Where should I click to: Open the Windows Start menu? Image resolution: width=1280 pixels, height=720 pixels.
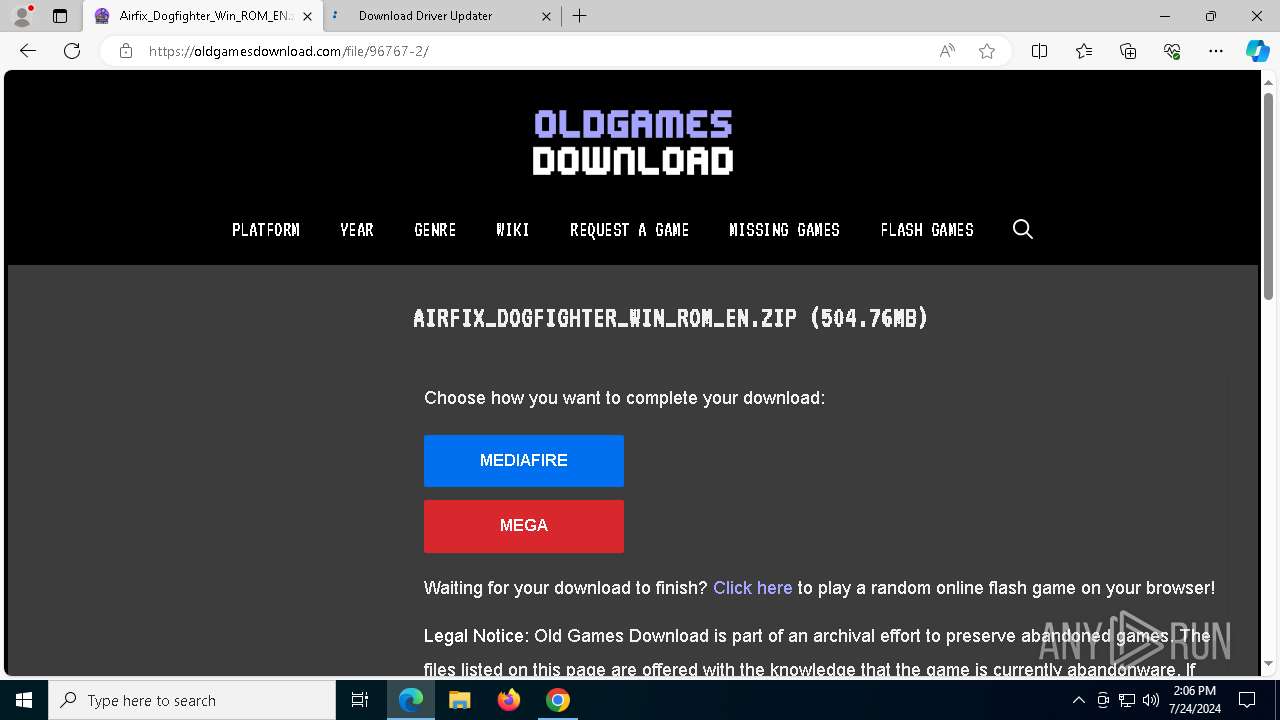24,700
